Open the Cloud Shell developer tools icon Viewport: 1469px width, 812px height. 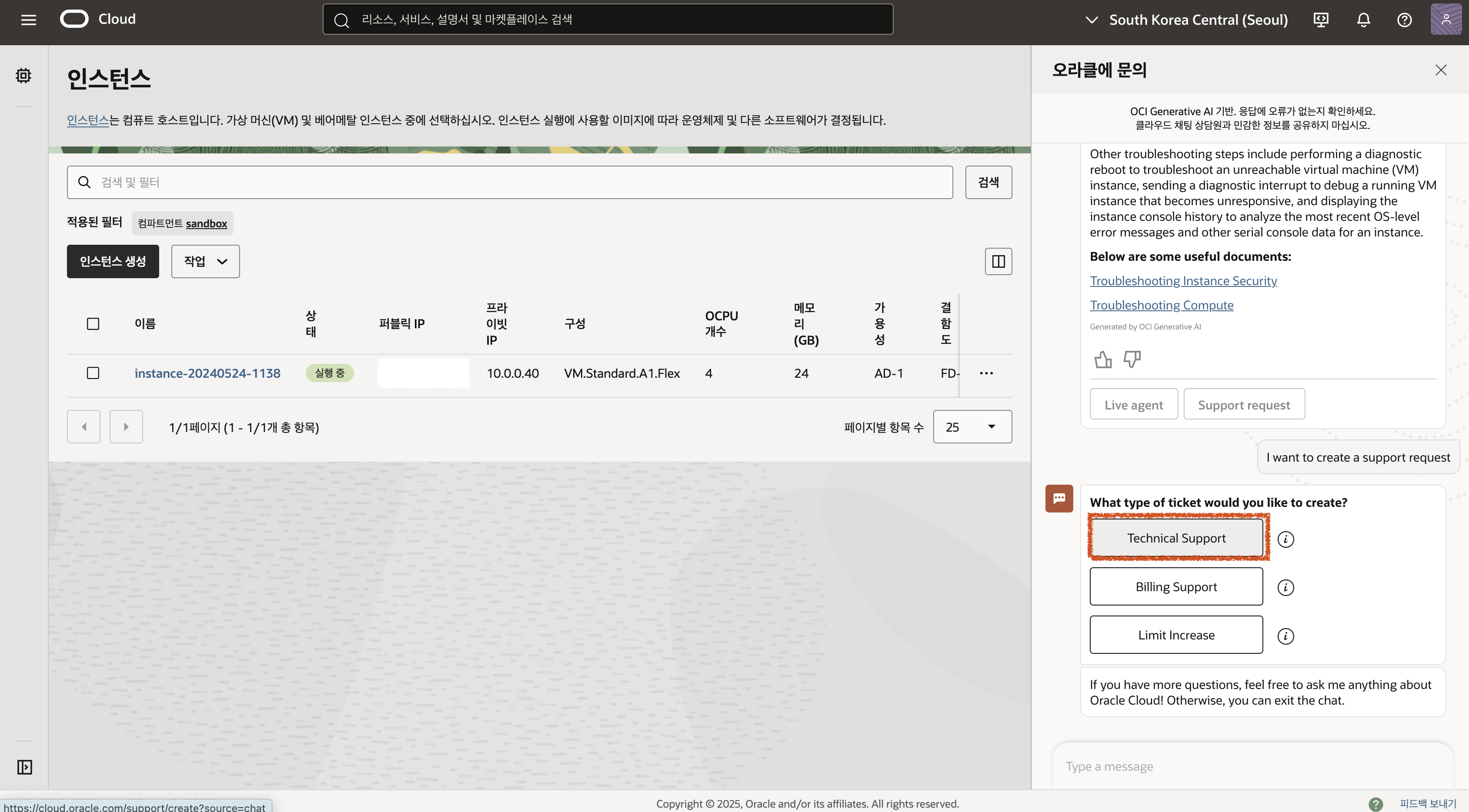pyautogui.click(x=1321, y=20)
